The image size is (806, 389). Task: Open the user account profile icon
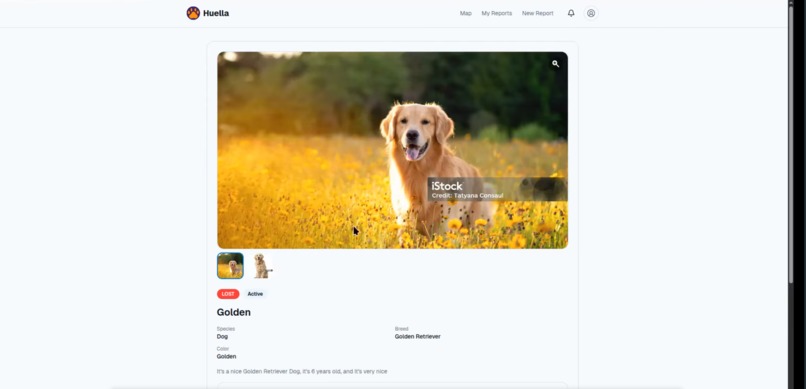(591, 13)
